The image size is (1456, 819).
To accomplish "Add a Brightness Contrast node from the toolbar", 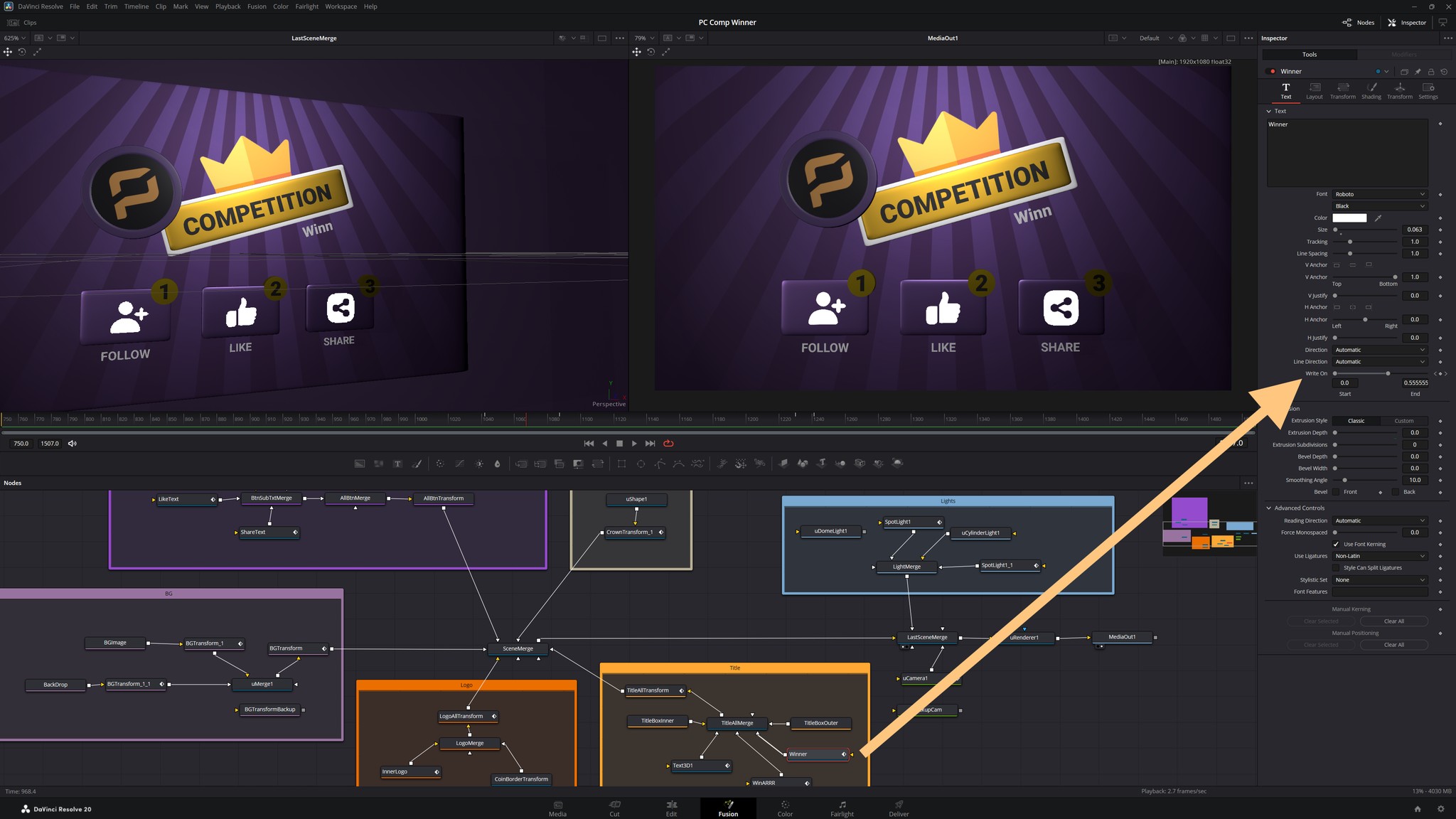I will coord(479,464).
